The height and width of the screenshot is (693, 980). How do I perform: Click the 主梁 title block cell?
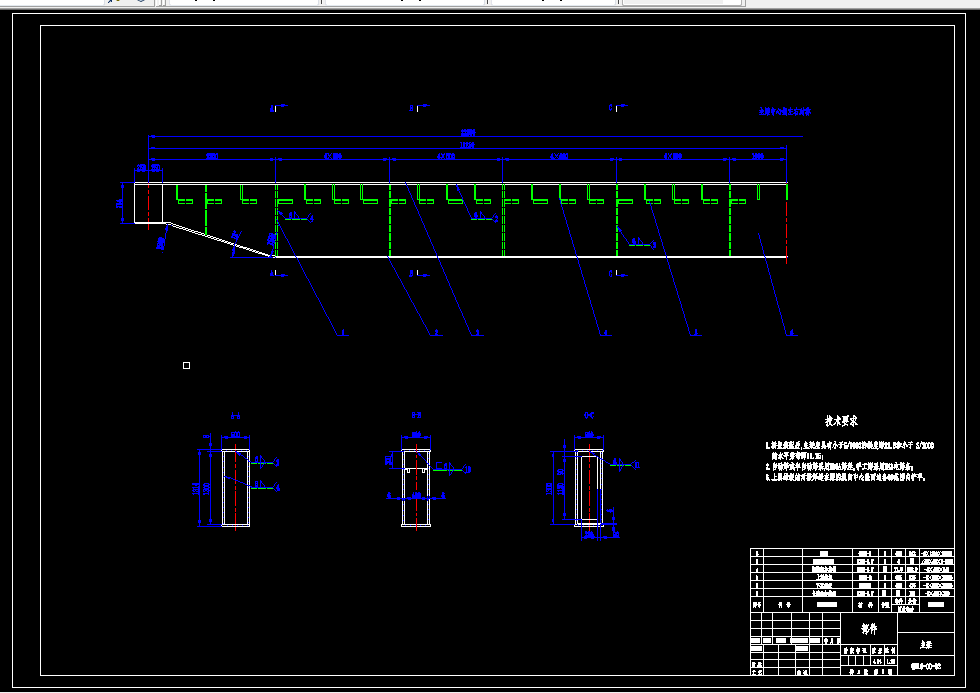pyautogui.click(x=926, y=644)
